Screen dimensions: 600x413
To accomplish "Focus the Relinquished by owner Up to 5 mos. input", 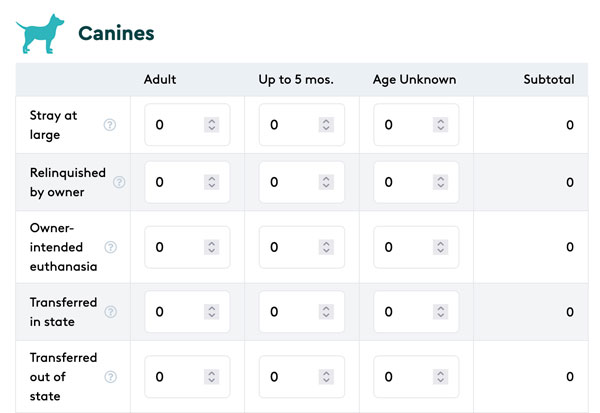I will [x=302, y=182].
